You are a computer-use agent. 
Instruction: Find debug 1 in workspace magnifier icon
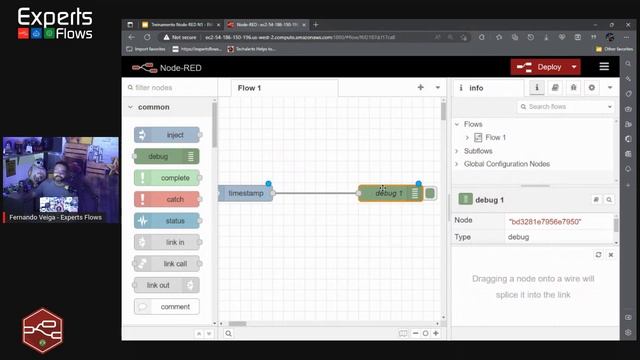(609, 200)
